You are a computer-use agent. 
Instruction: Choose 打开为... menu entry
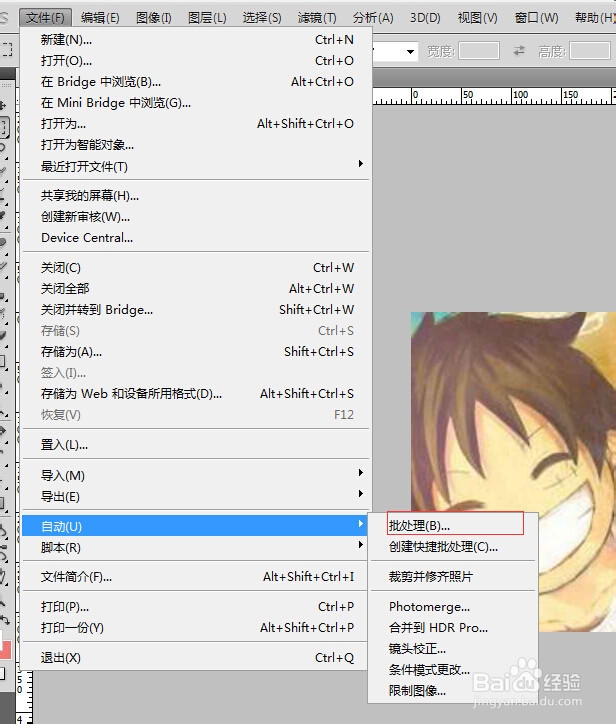(196, 124)
